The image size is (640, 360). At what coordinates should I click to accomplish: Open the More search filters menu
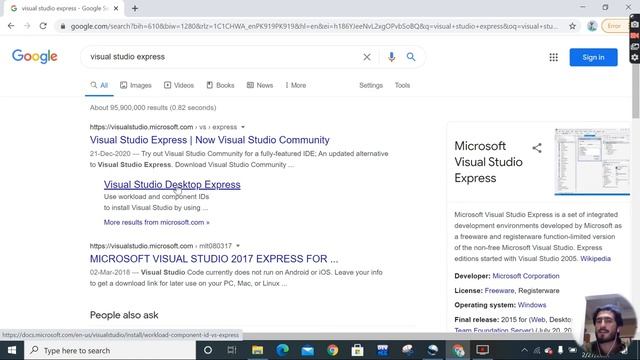tap(296, 85)
